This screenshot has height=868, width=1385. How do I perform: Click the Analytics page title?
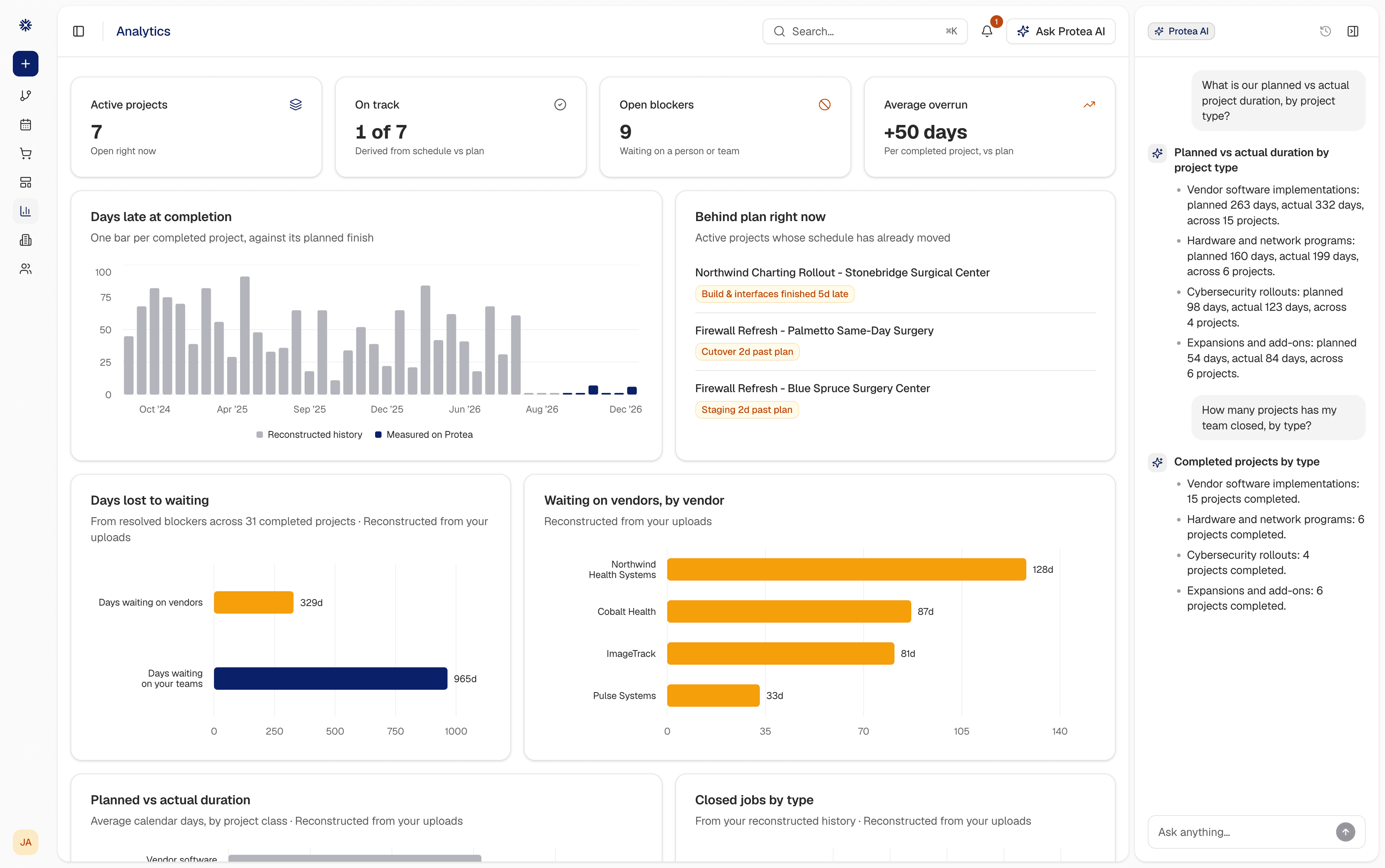[x=143, y=31]
